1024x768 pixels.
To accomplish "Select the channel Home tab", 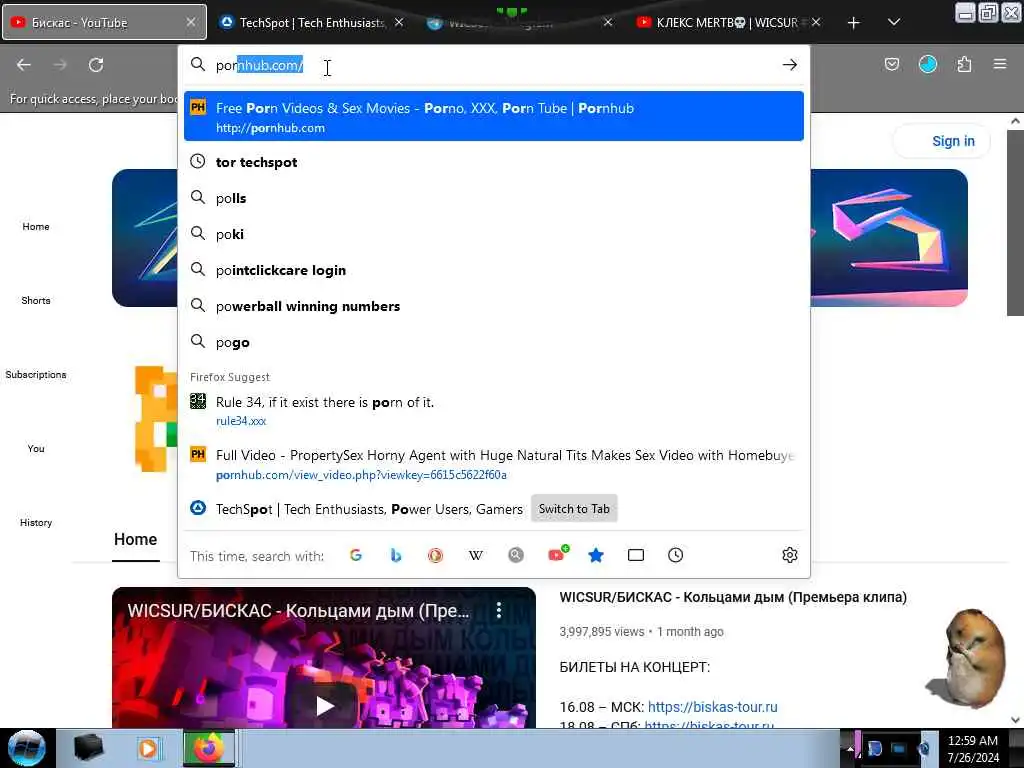I will [135, 539].
